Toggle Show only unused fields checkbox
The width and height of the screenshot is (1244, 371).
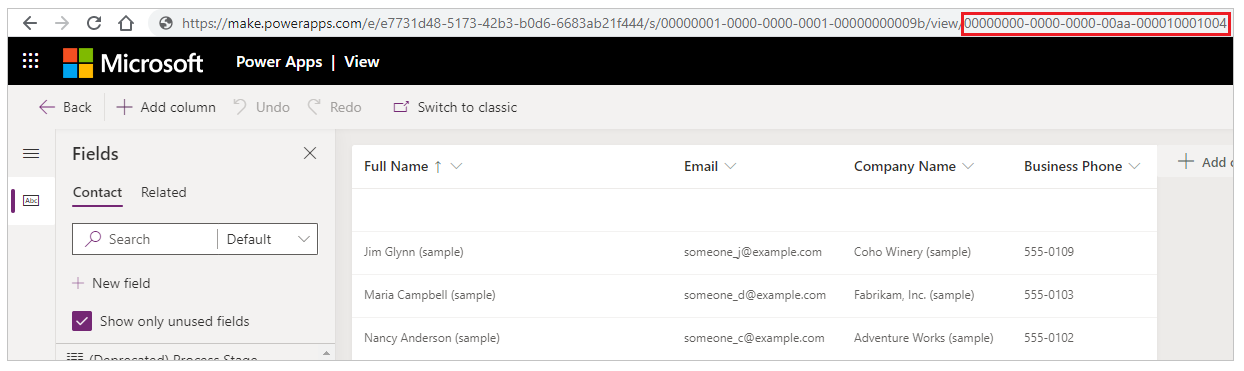click(x=82, y=321)
